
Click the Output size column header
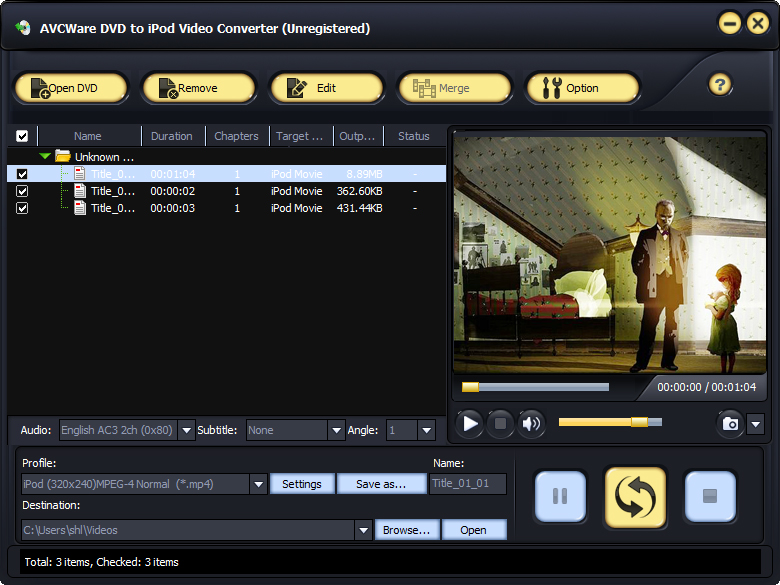pos(358,136)
